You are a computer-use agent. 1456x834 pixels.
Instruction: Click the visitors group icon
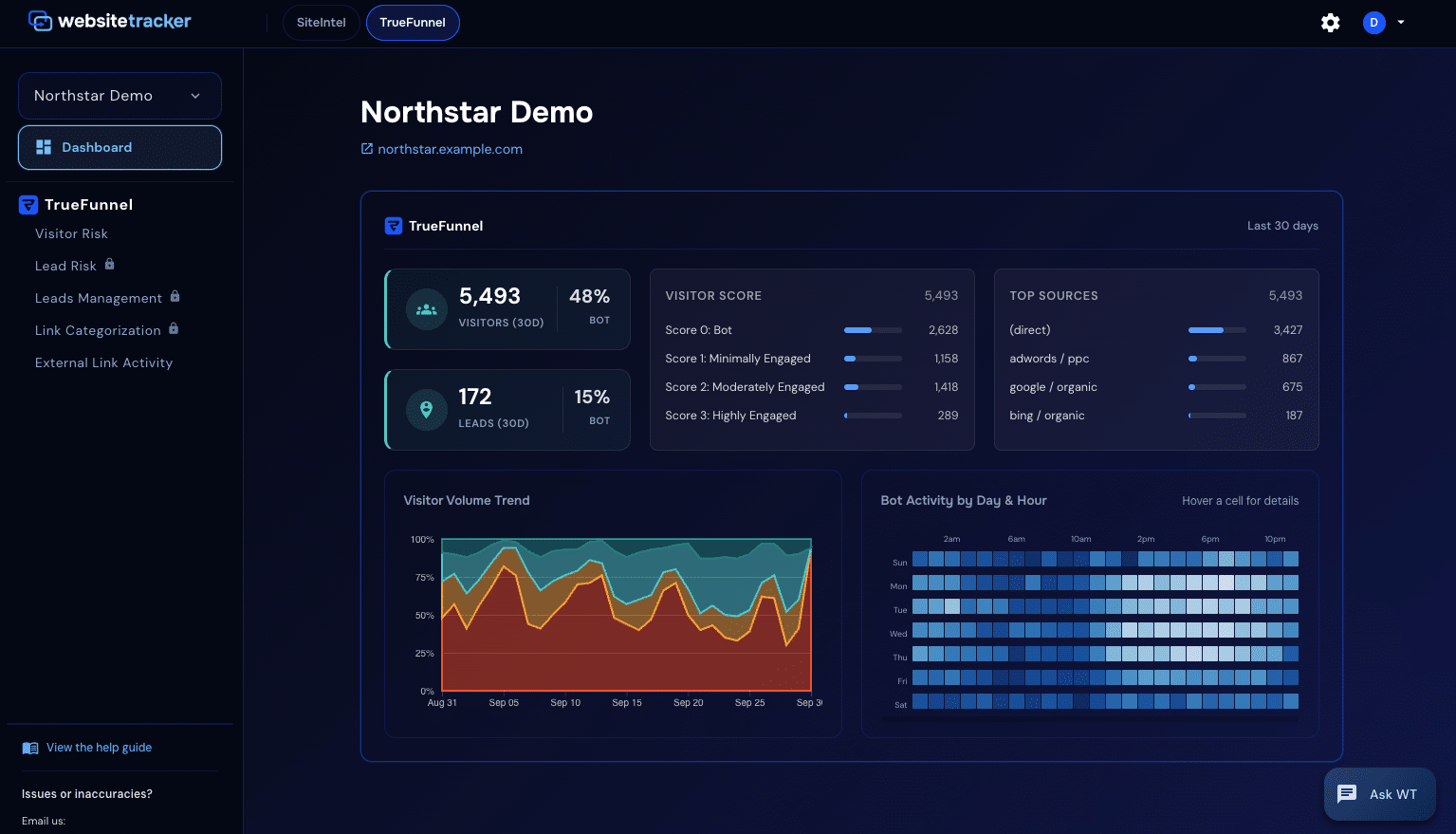(427, 309)
